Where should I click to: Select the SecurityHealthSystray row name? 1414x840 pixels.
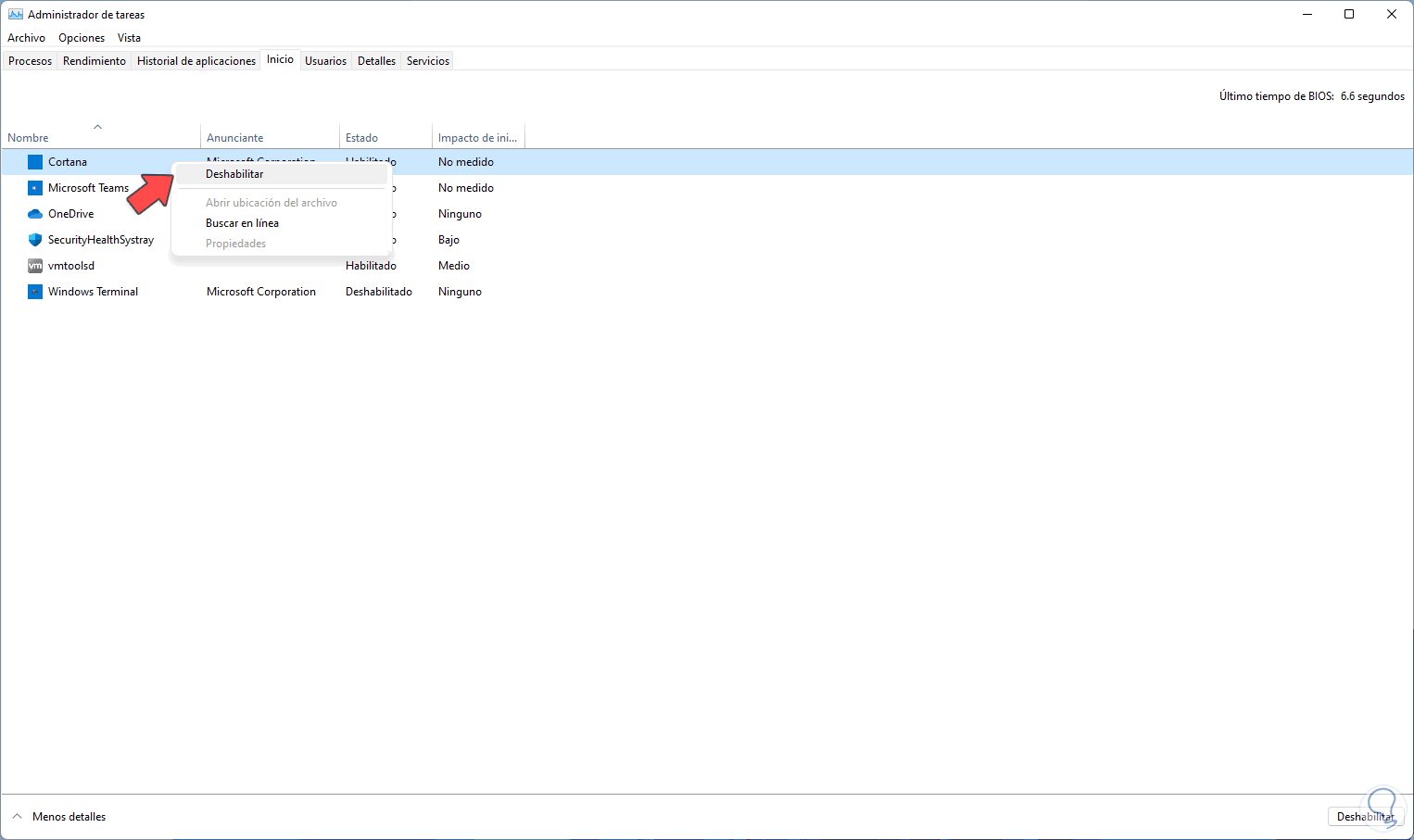point(101,240)
